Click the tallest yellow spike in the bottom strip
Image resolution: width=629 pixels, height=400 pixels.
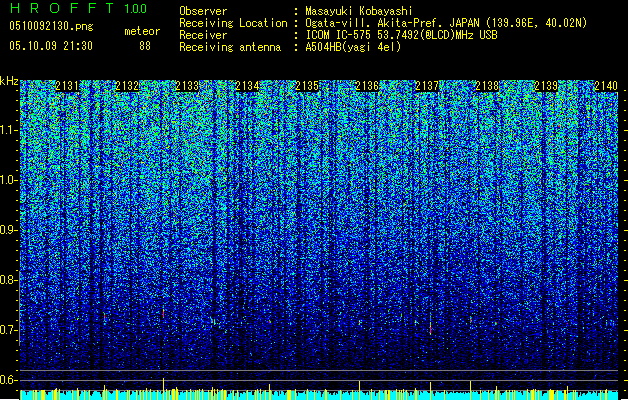tap(163, 388)
